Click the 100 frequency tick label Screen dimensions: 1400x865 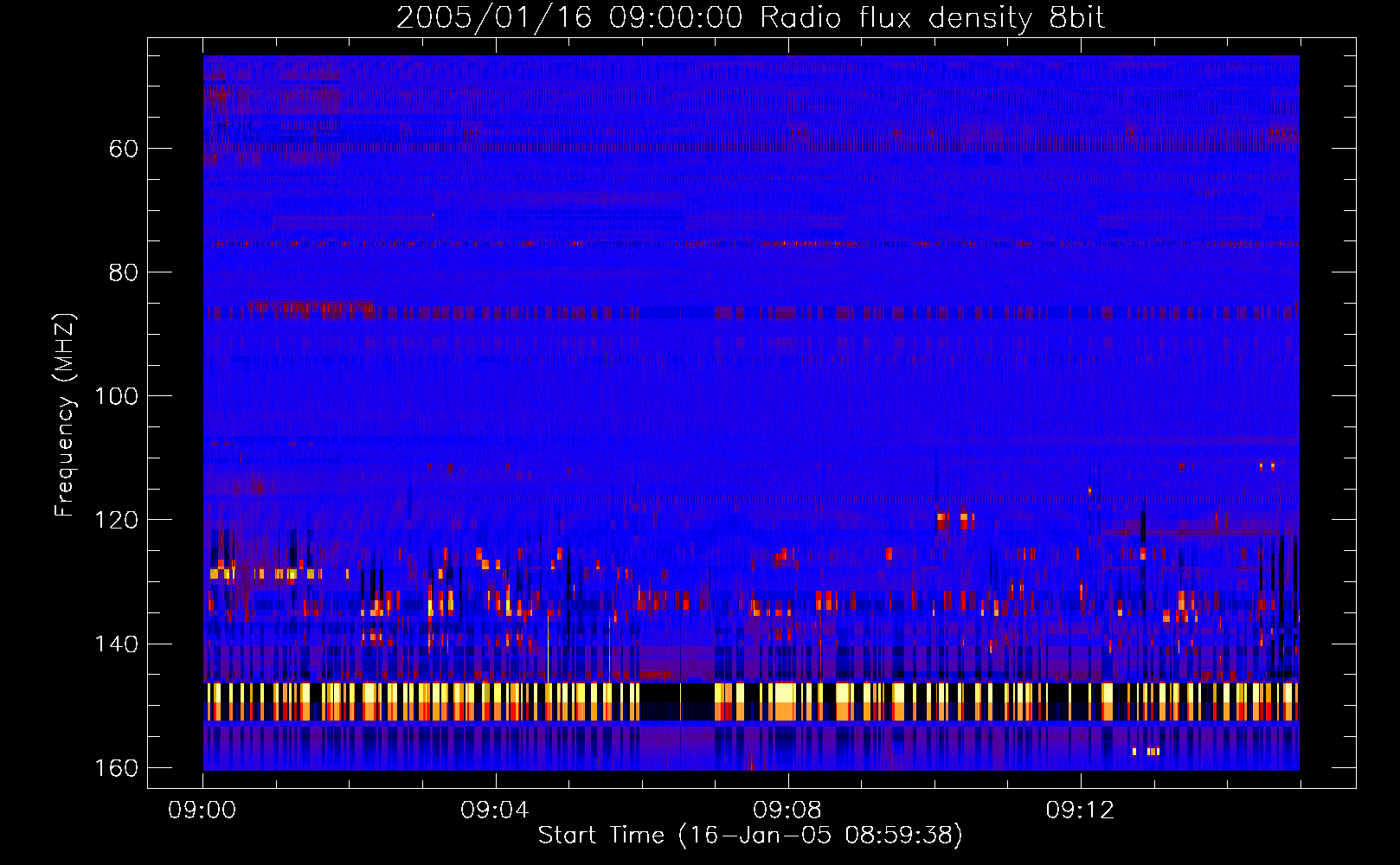tap(116, 396)
